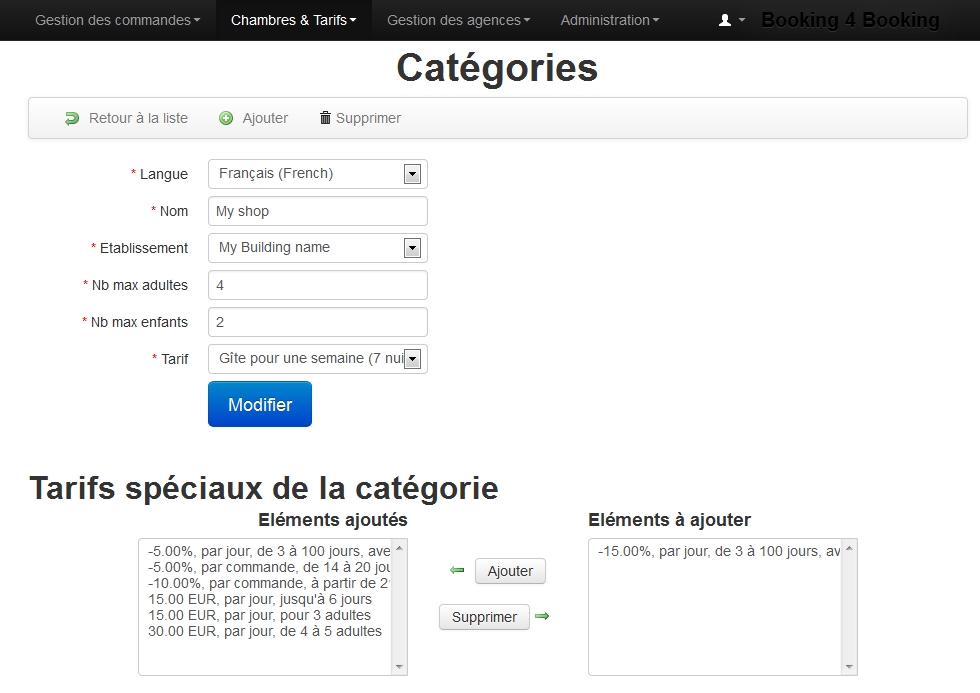This screenshot has width=980, height=693.
Task: Click the trash can Supprimer icon
Action: click(x=325, y=118)
